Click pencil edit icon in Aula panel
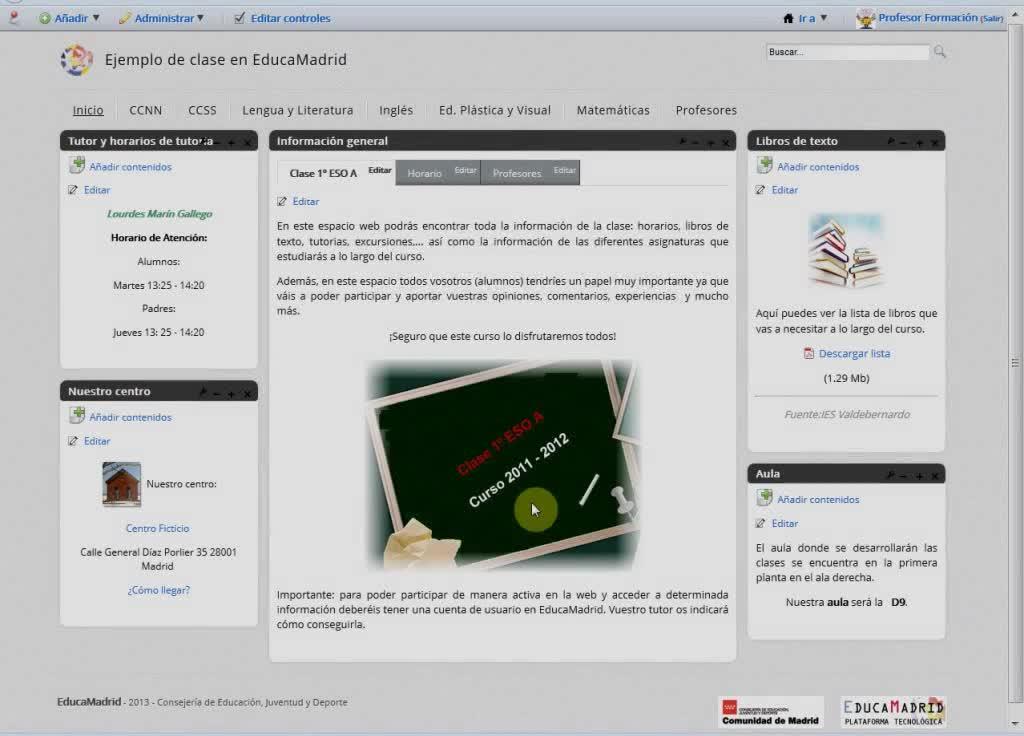1024x736 pixels. coord(760,523)
